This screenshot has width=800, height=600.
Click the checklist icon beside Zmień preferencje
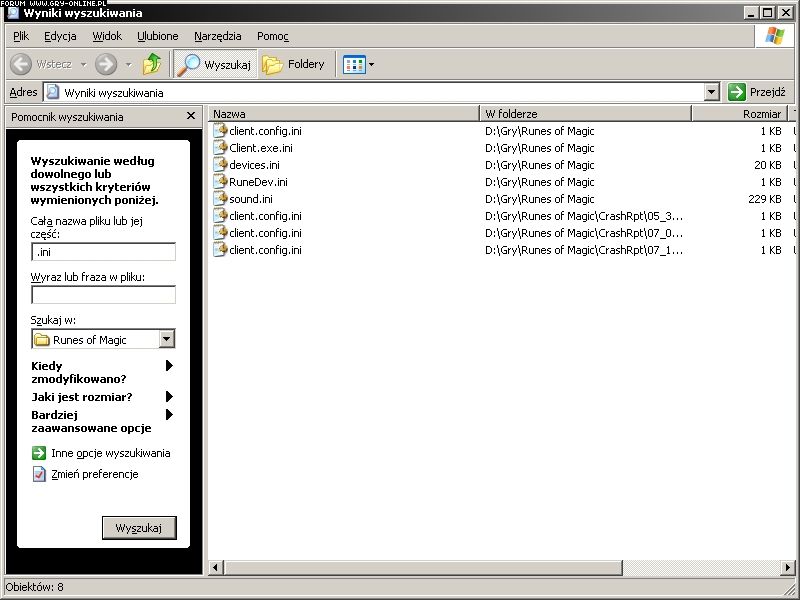(39, 474)
